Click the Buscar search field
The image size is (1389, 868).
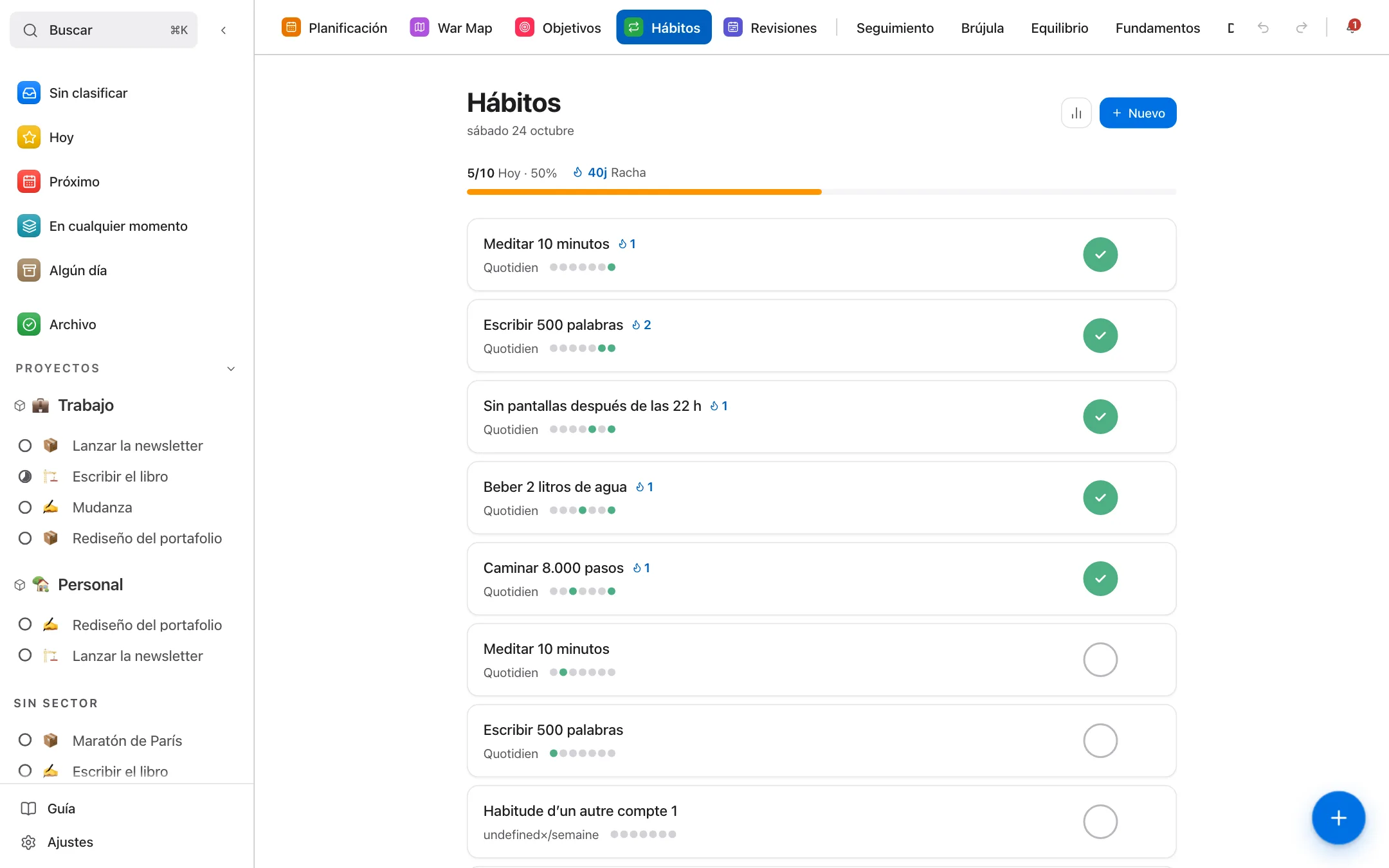pos(104,30)
